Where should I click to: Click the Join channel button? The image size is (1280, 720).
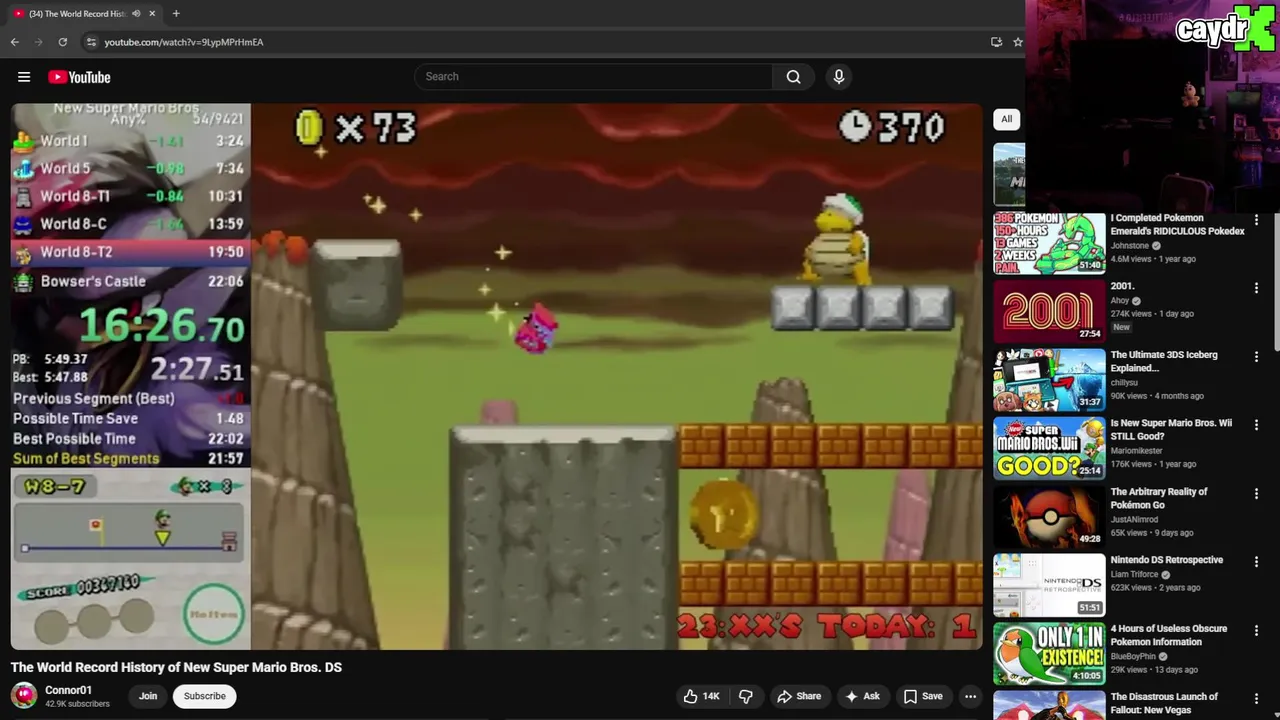coord(148,696)
